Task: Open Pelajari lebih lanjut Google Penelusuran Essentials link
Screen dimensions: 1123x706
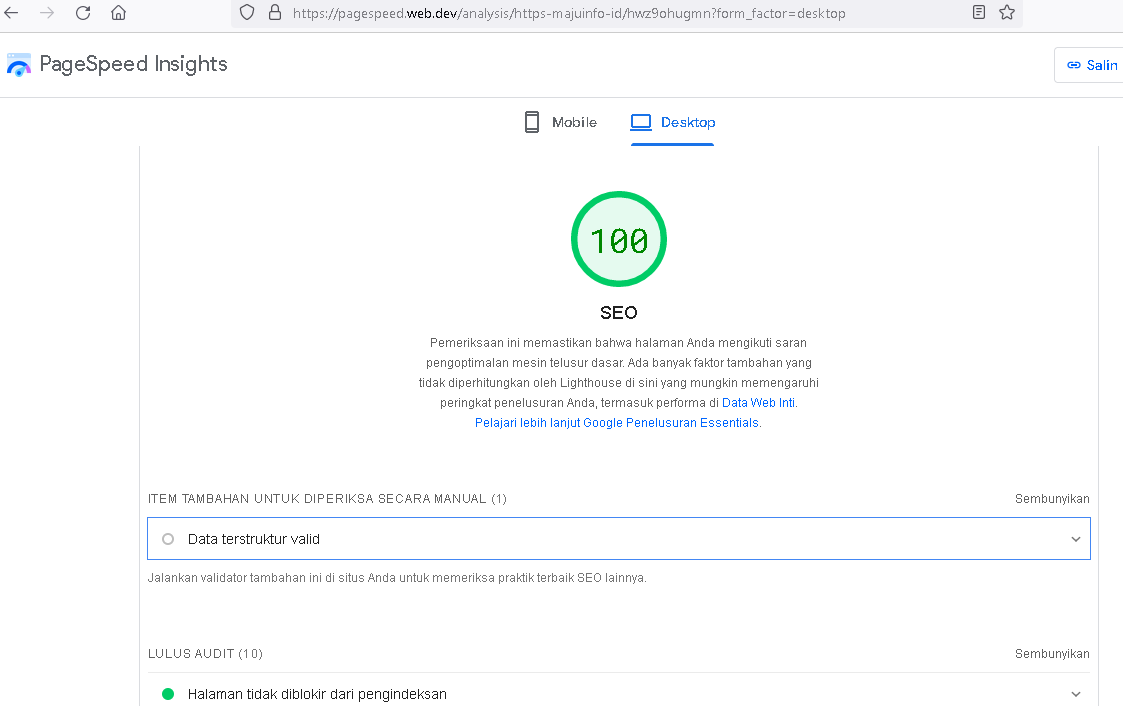Action: click(617, 423)
